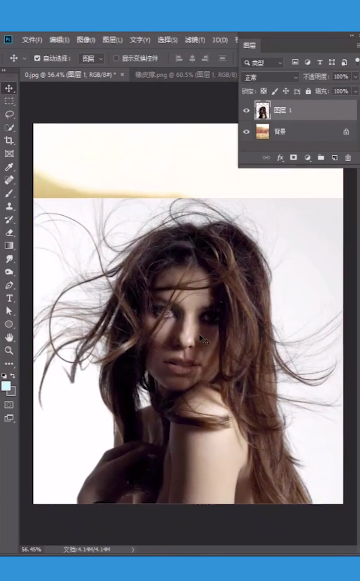Select the Move tool in toolbar
This screenshot has height=581, width=360.
(9, 88)
